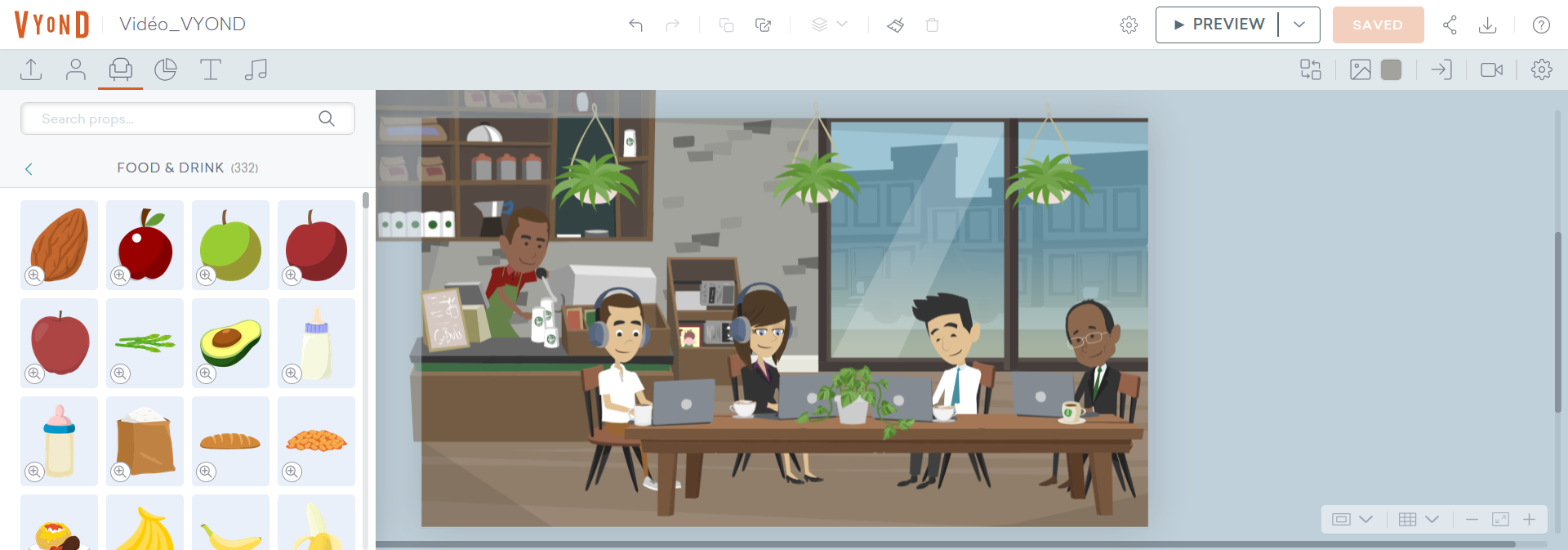Open the Character library icon
1568x550 pixels.
coord(76,69)
